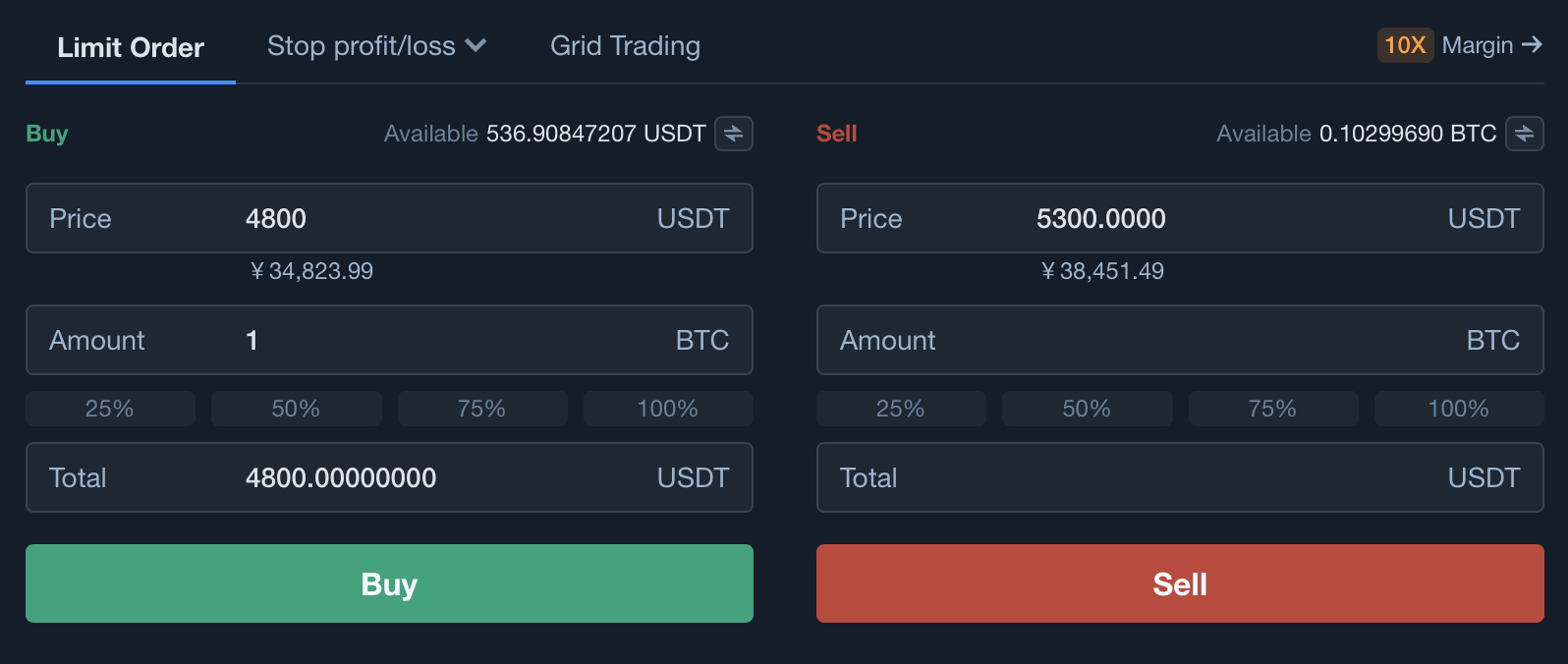Select the Limit Order tab
This screenshot has width=1568, height=664.
click(x=131, y=47)
